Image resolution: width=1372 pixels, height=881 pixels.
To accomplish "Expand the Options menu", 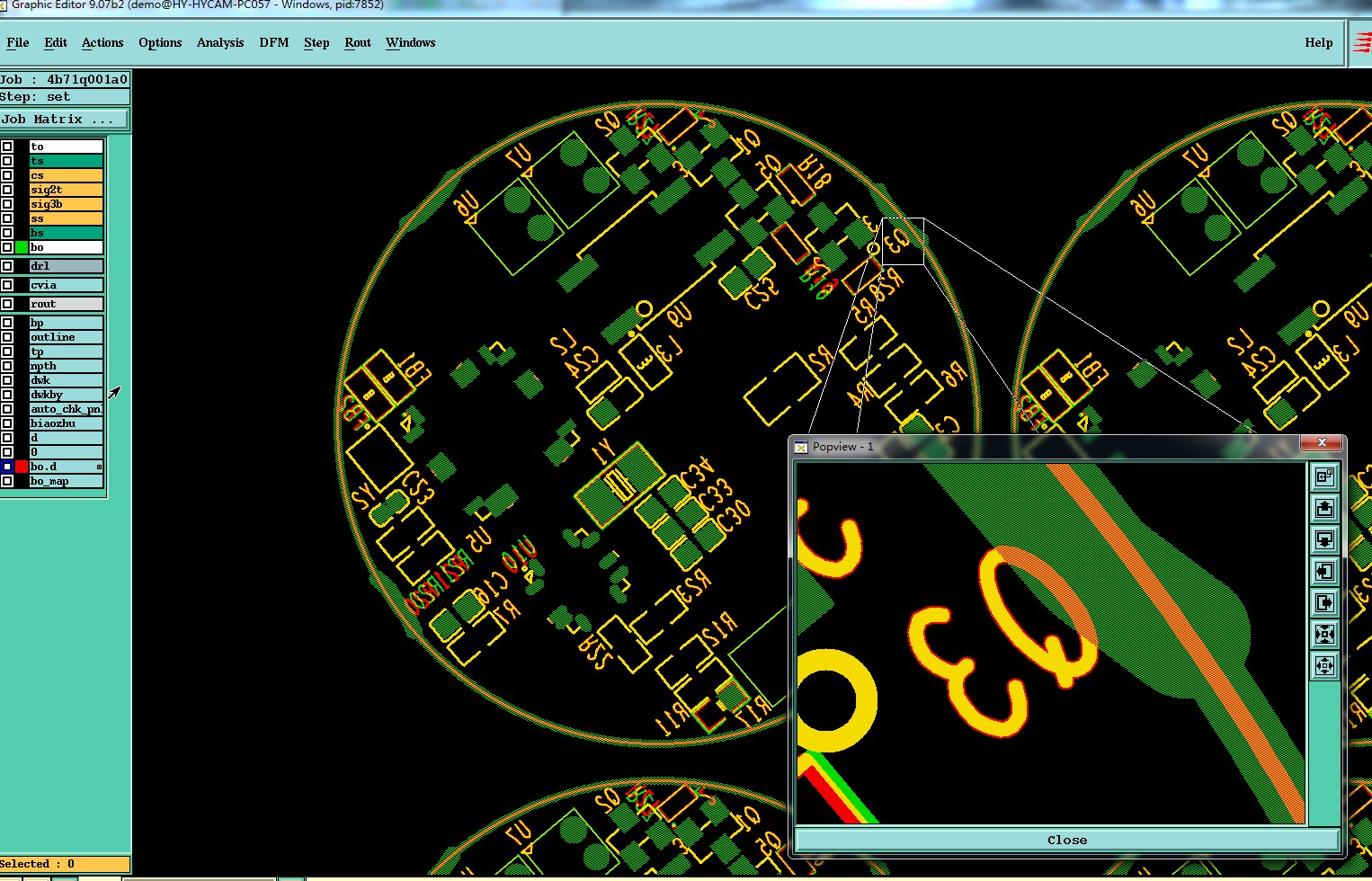I will (x=160, y=42).
